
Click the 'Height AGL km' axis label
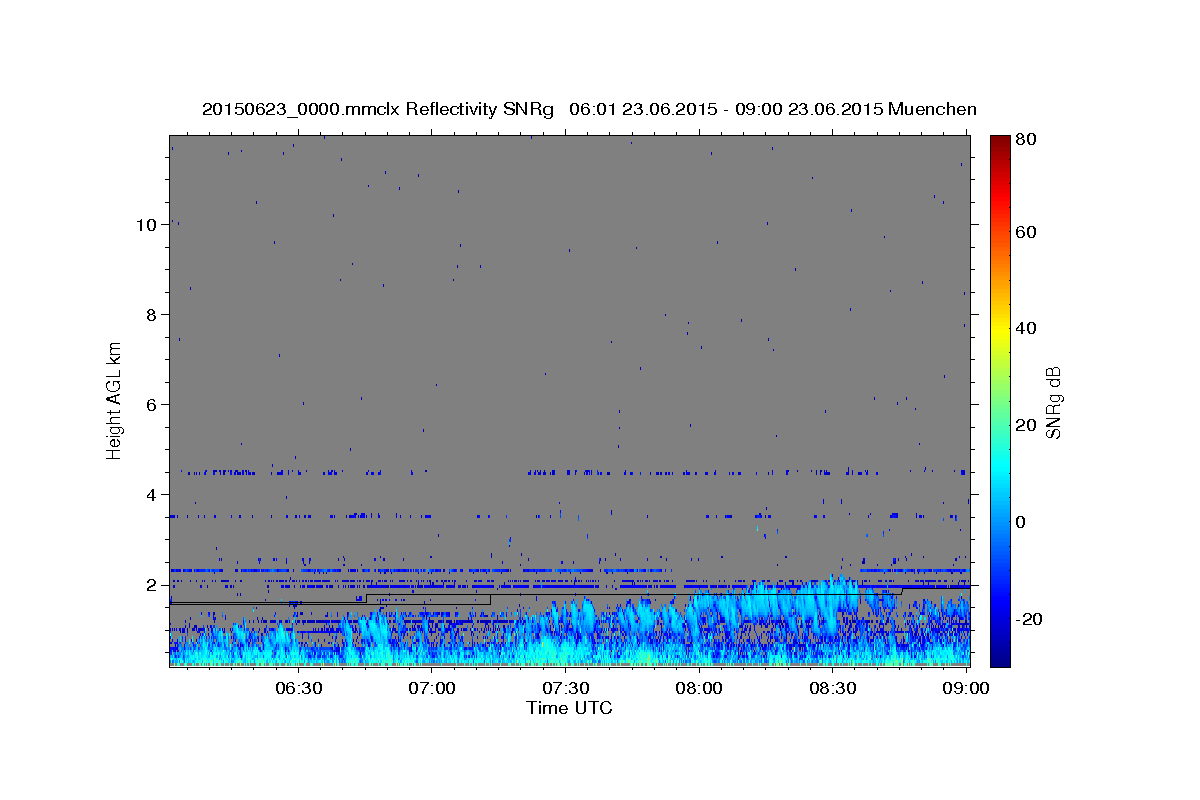pyautogui.click(x=115, y=399)
